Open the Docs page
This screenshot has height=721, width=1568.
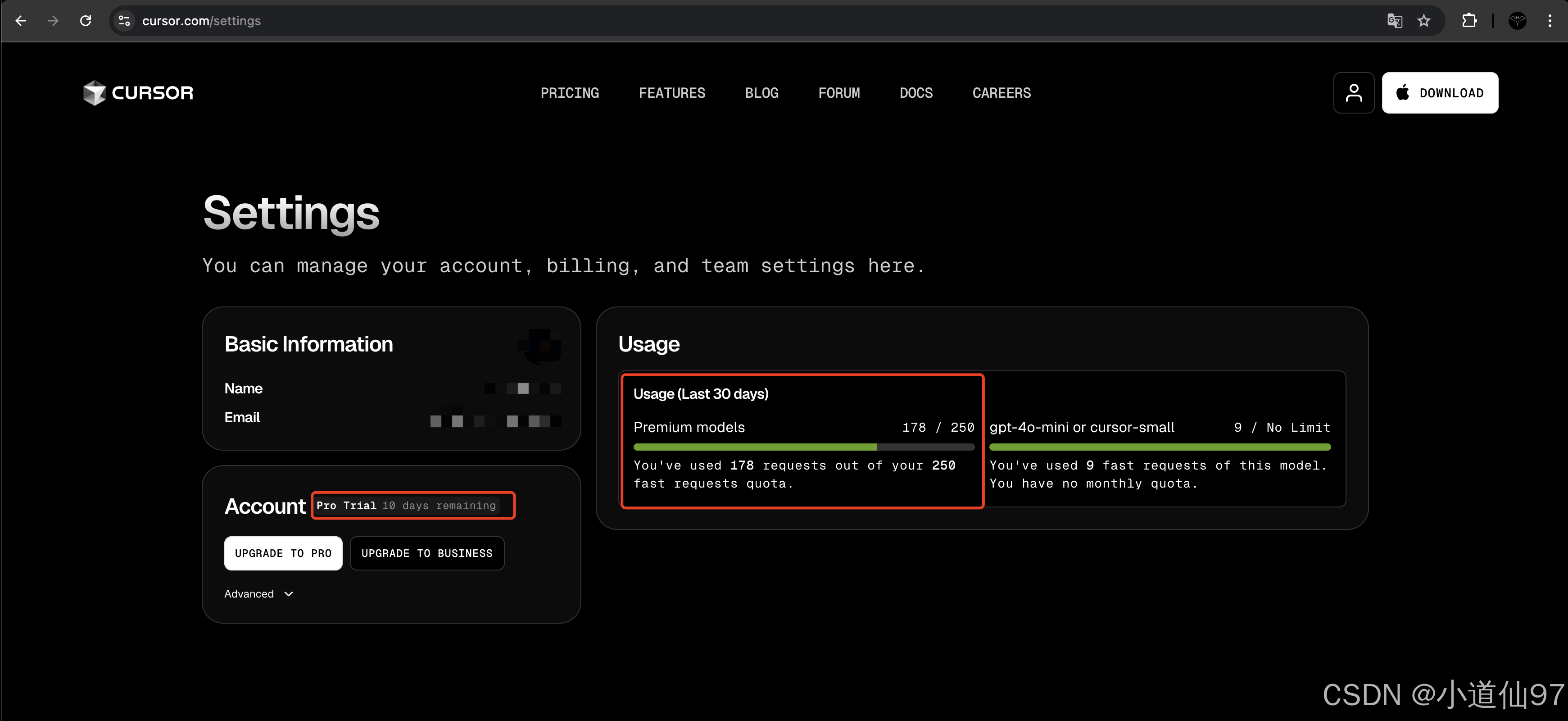915,92
